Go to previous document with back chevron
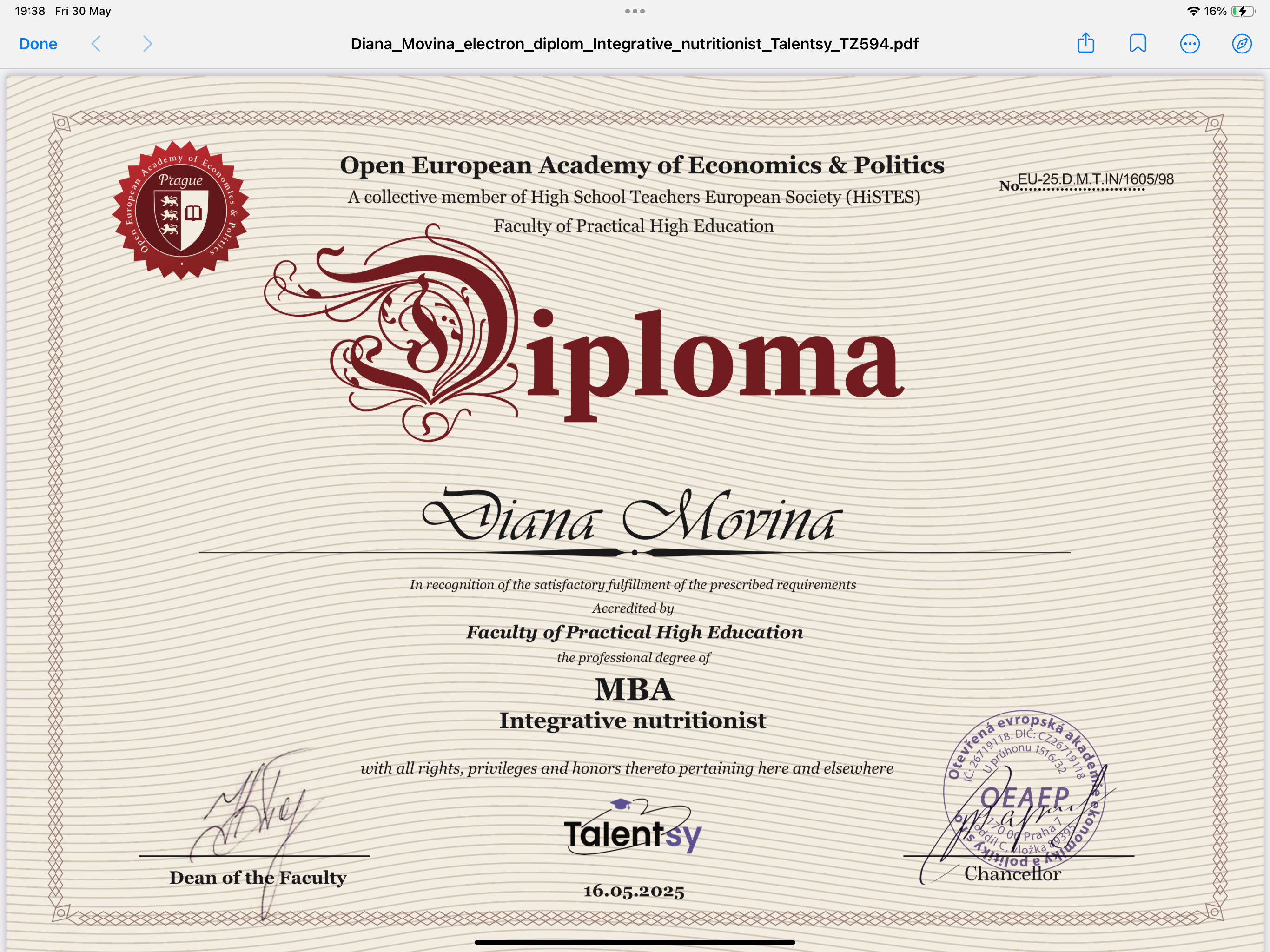1270x952 pixels. tap(96, 44)
